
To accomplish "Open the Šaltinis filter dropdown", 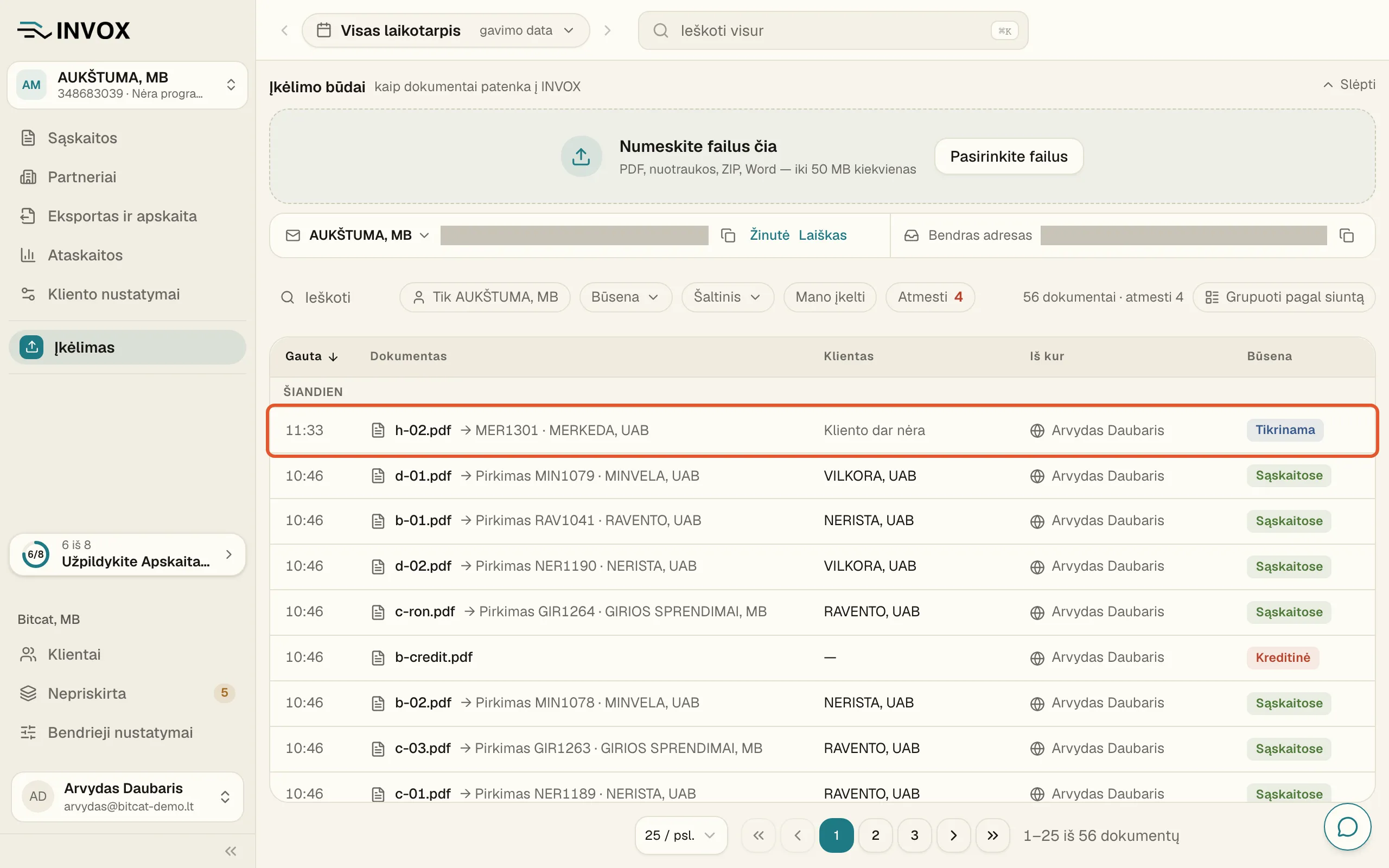I will pyautogui.click(x=727, y=297).
